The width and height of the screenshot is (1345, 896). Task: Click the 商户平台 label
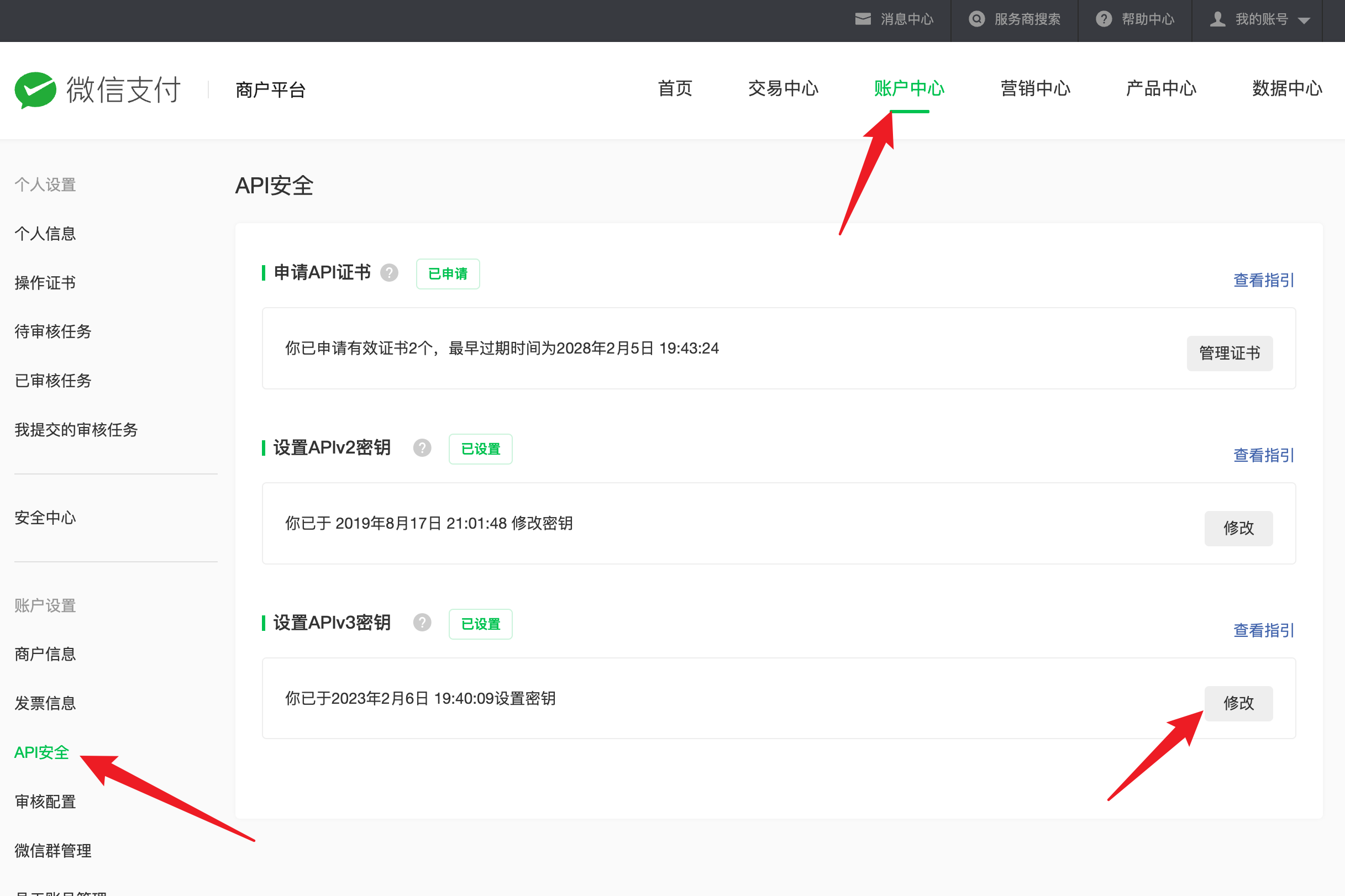click(270, 89)
